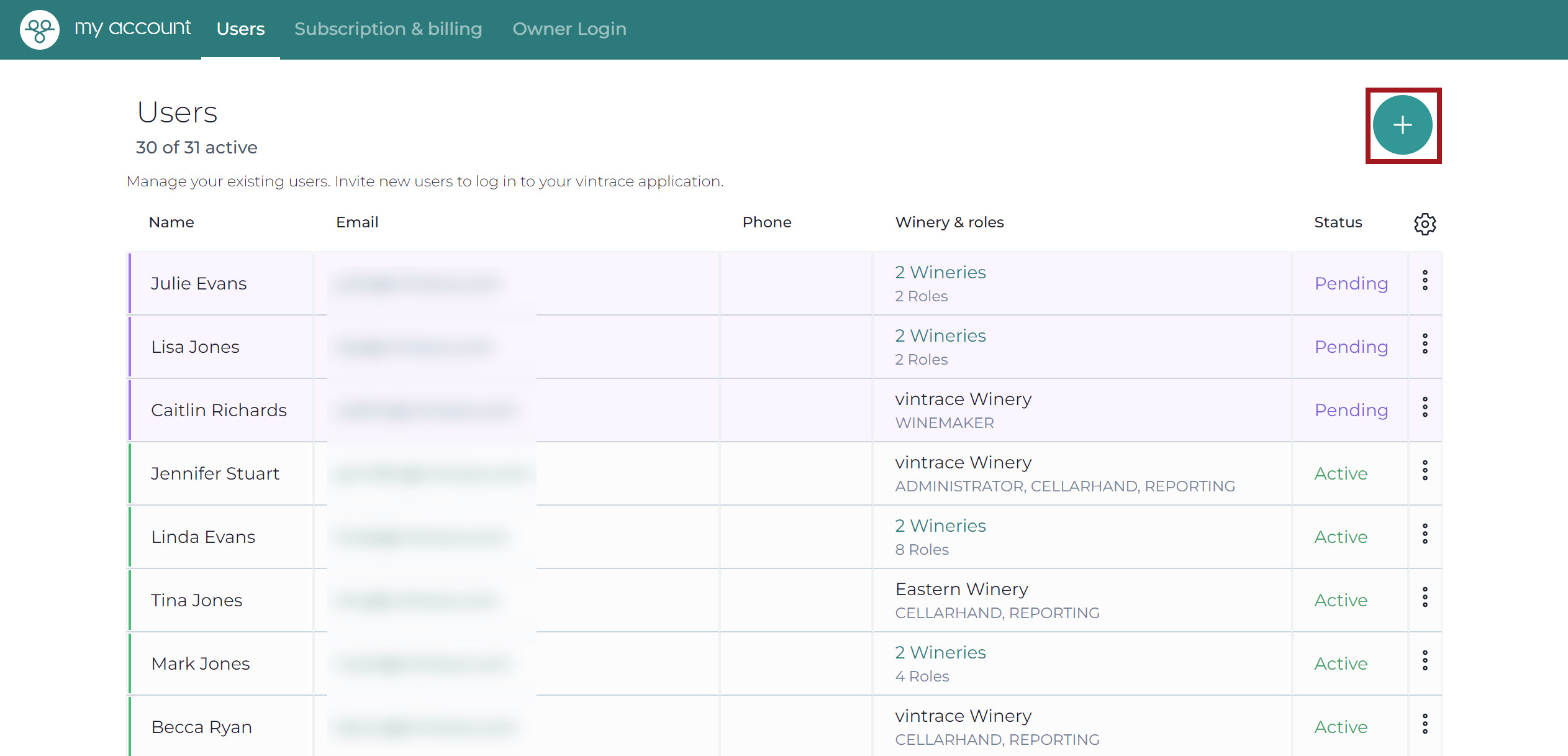The image size is (1568, 756).
Task: Open the actions menu for Lisa Jones
Action: pos(1425,344)
